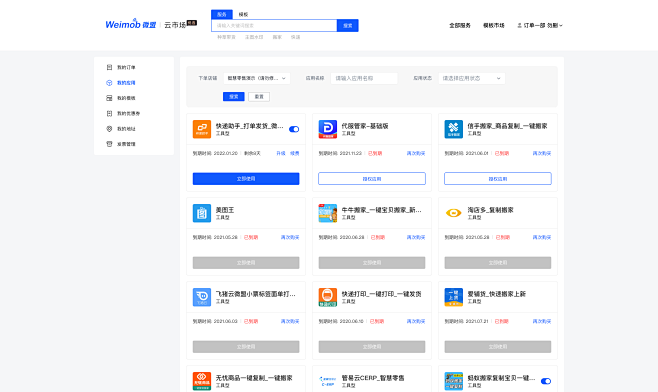Switch to the 服务 search tab

[222, 14]
